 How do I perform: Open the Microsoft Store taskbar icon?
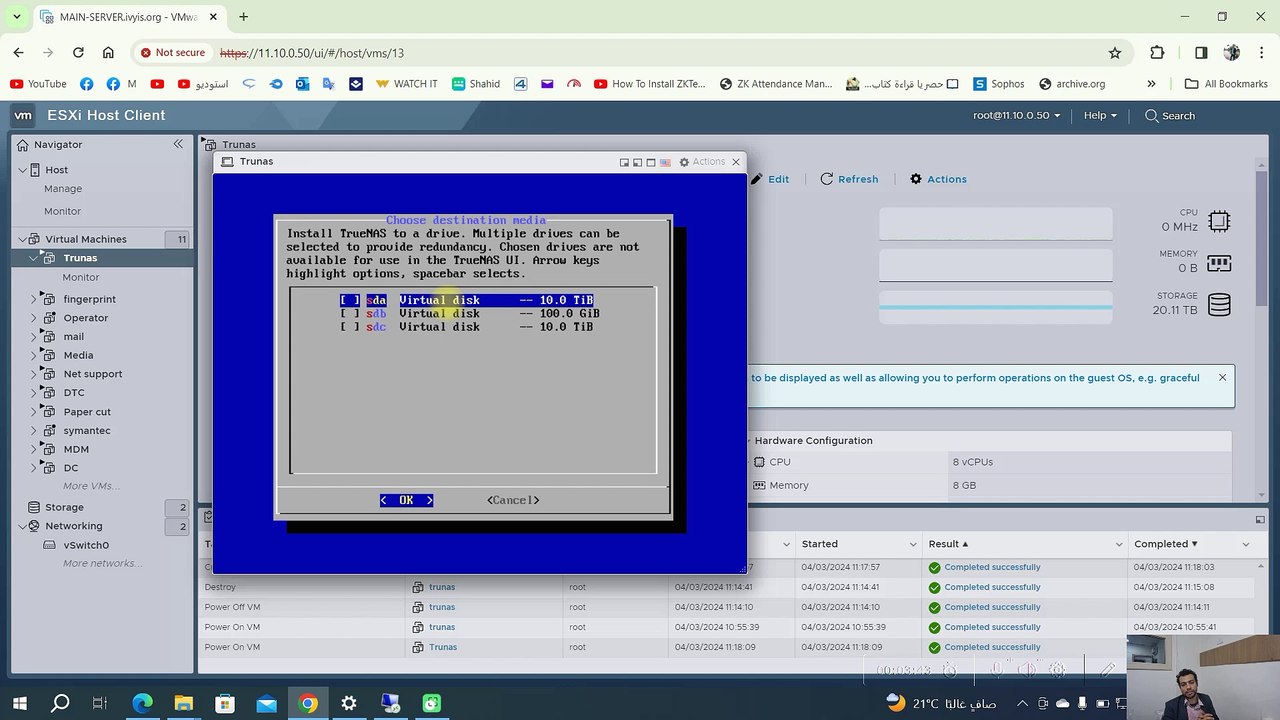(225, 703)
